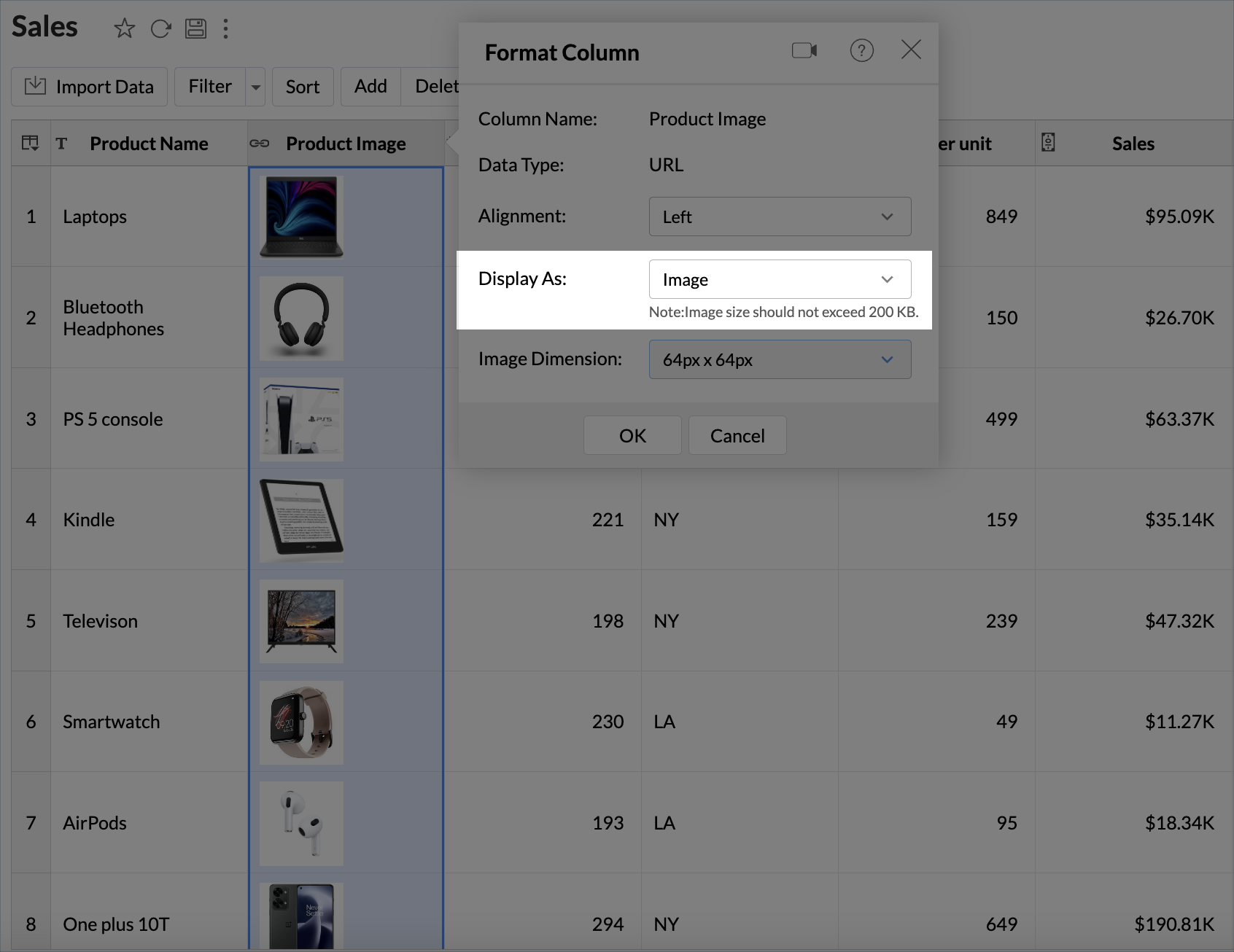Expand the Display As dropdown
1234x952 pixels.
780,279
